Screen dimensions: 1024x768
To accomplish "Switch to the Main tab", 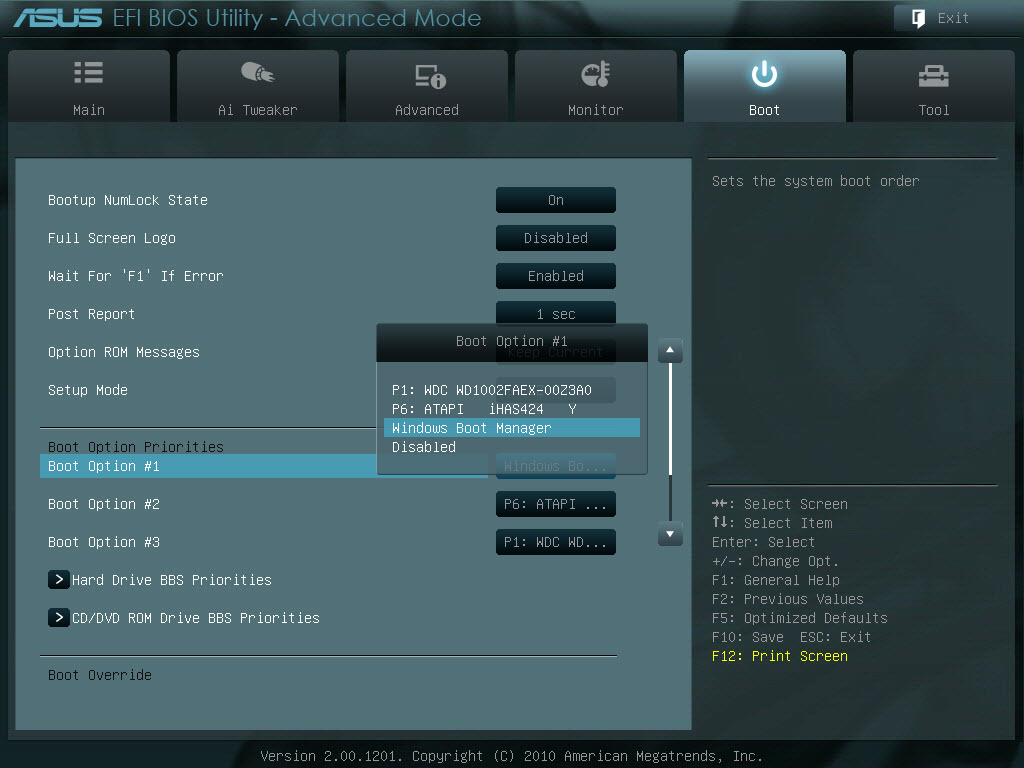I will (x=89, y=86).
